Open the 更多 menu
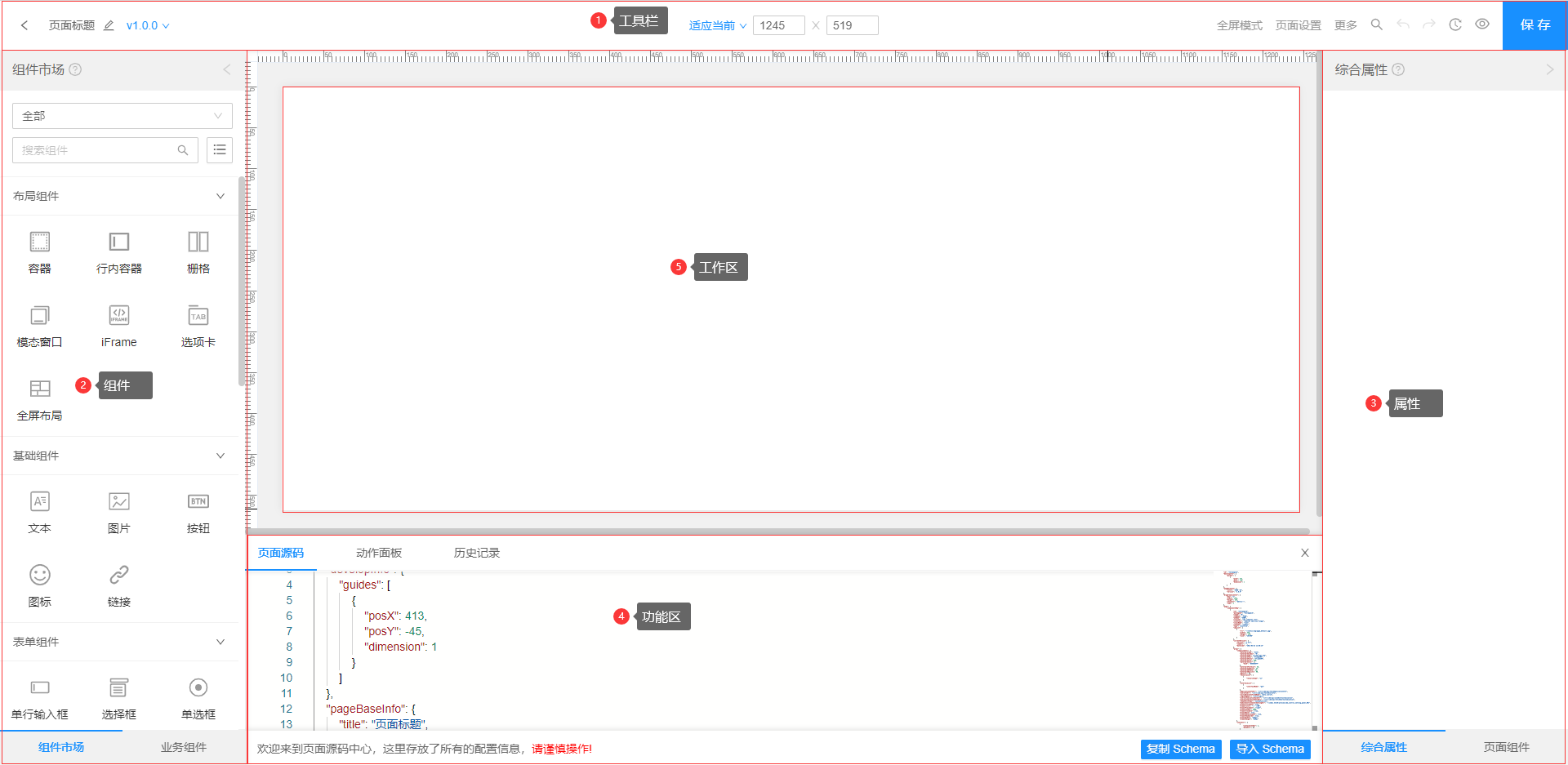The height and width of the screenshot is (765, 1568). [x=1345, y=25]
